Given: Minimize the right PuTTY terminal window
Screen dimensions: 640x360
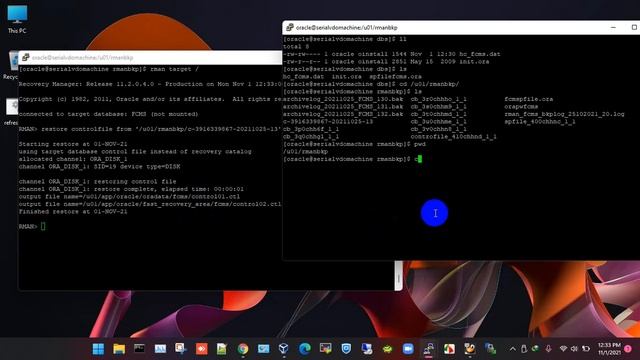Looking at the screenshot, I should coord(613,27).
